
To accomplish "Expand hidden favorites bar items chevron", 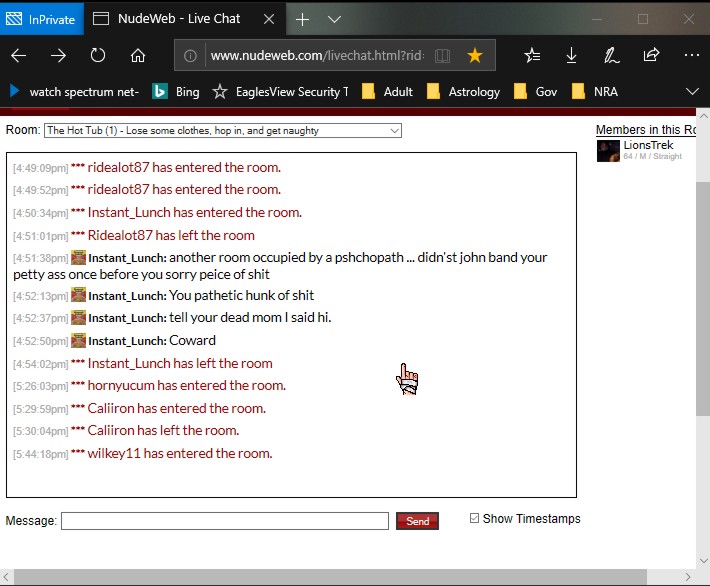I will pyautogui.click(x=691, y=91).
